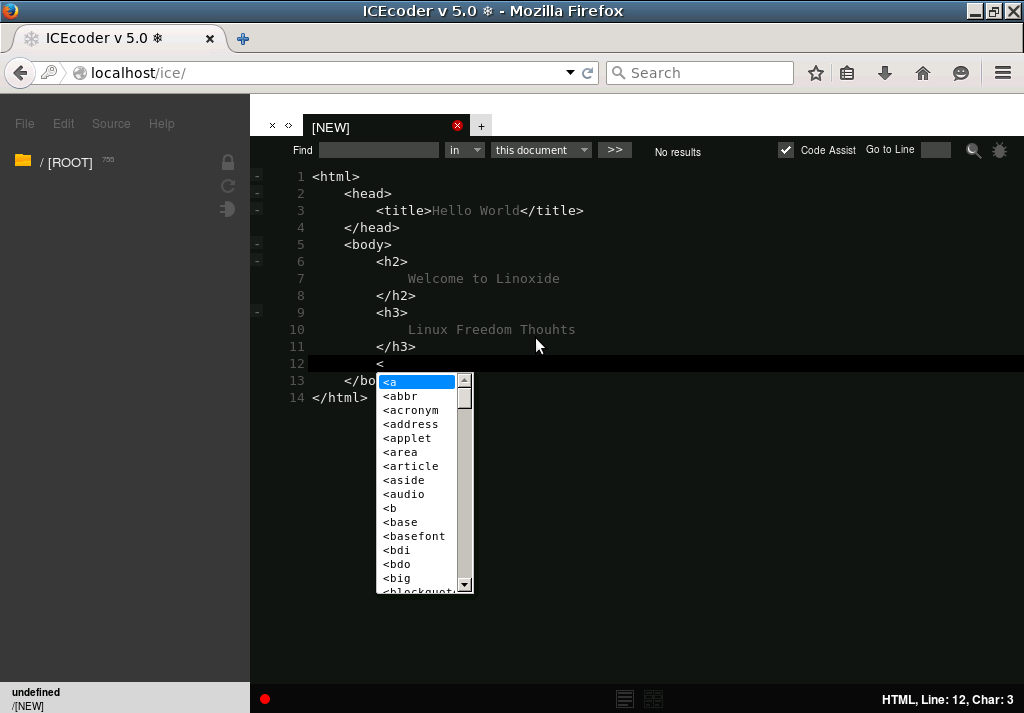Click the lock icon in file manager
The height and width of the screenshot is (713, 1024).
pos(228,162)
